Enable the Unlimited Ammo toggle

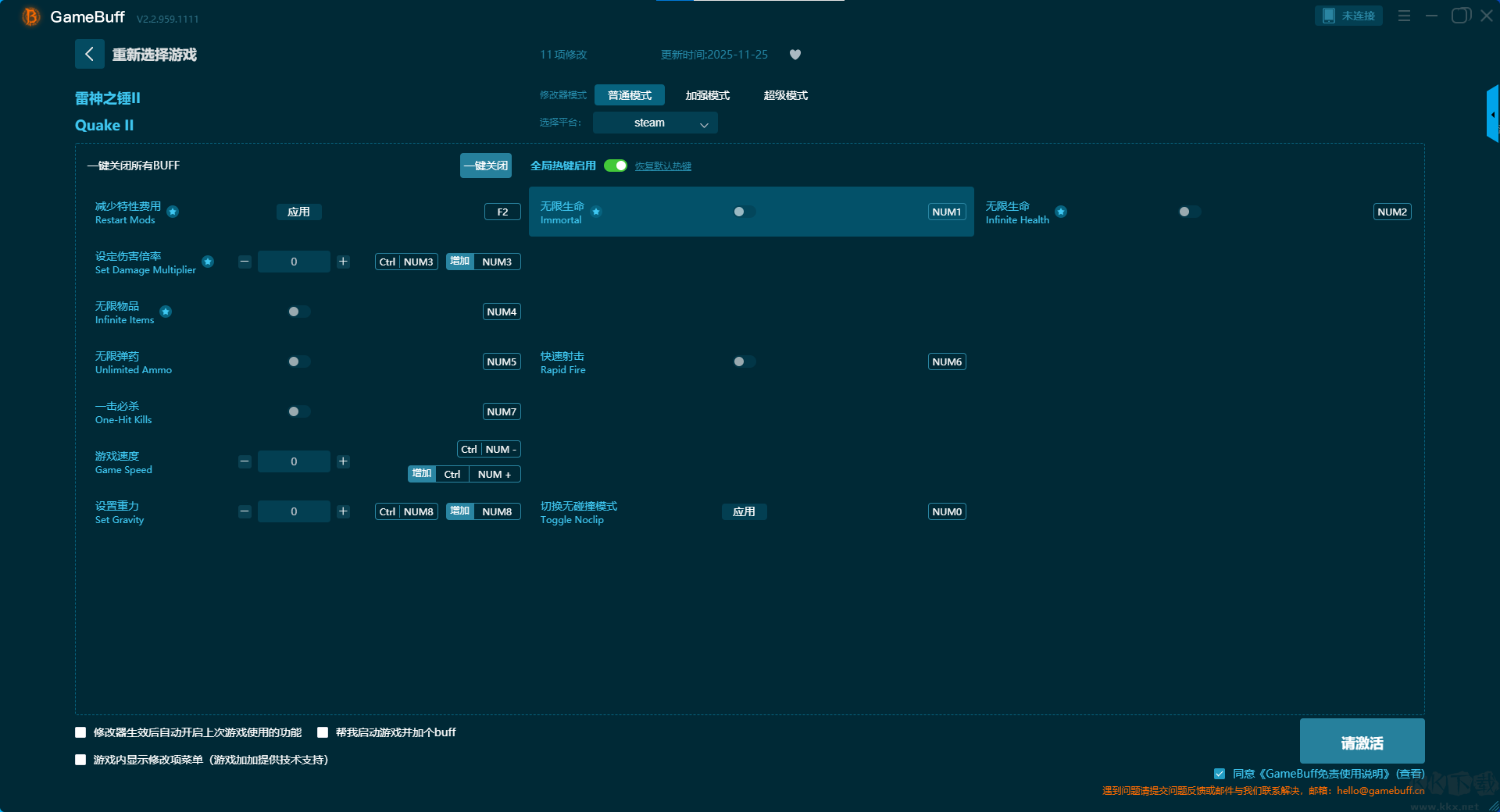click(x=298, y=361)
